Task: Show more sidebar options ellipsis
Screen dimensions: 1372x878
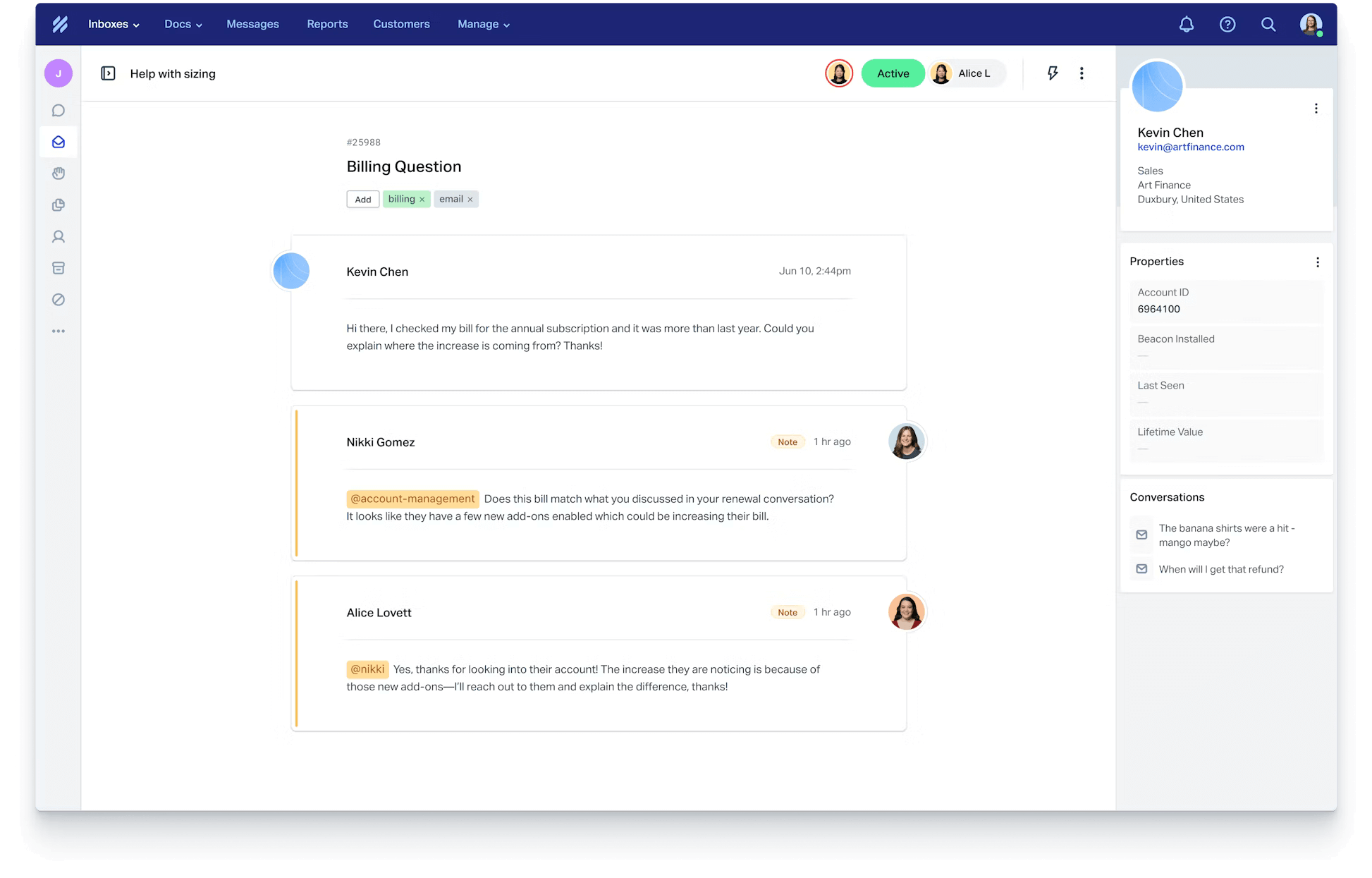Action: point(59,331)
